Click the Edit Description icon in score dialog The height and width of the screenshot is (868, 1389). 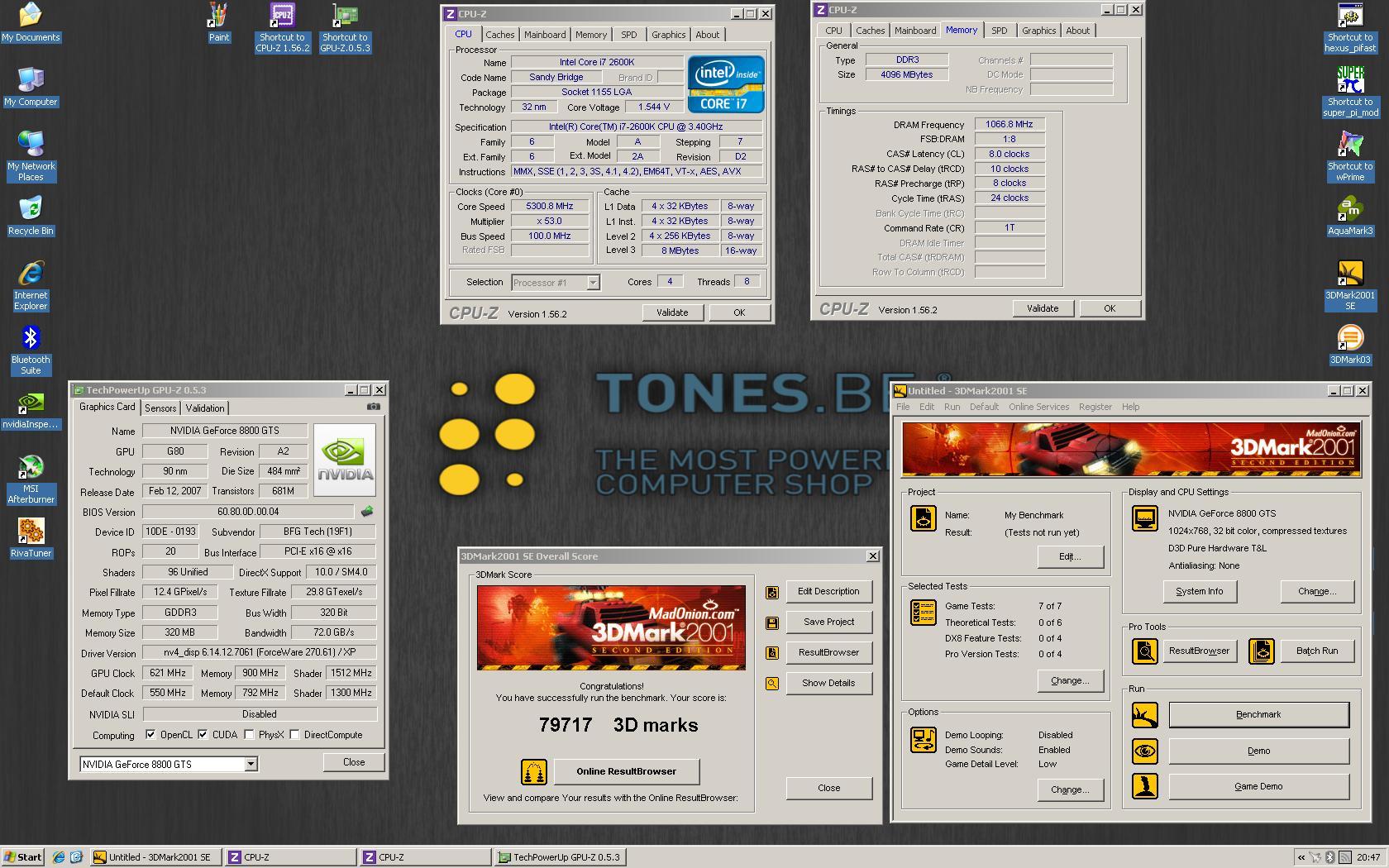click(x=772, y=592)
